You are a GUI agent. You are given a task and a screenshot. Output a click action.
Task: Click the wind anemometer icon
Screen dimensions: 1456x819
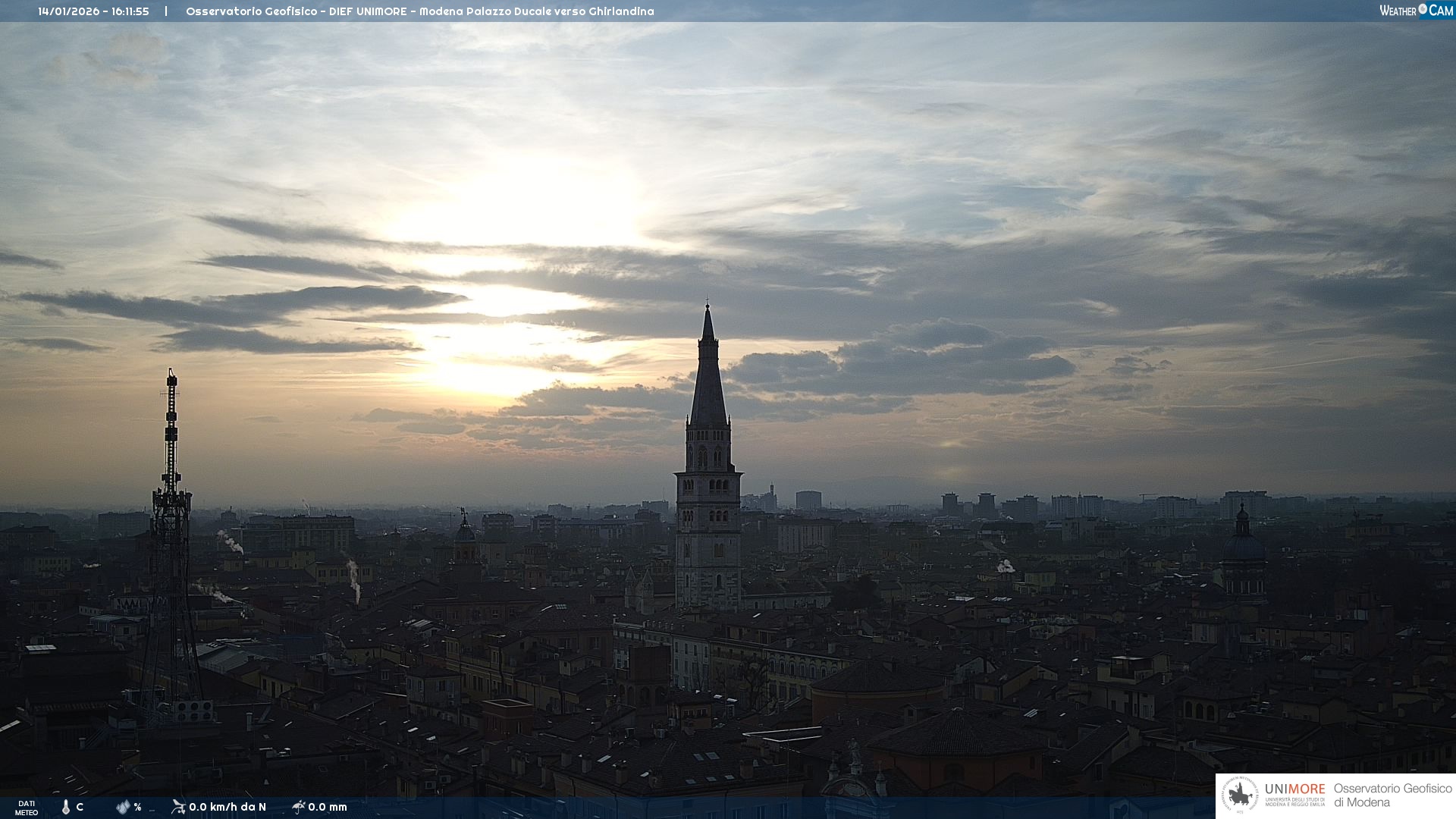[x=178, y=807]
